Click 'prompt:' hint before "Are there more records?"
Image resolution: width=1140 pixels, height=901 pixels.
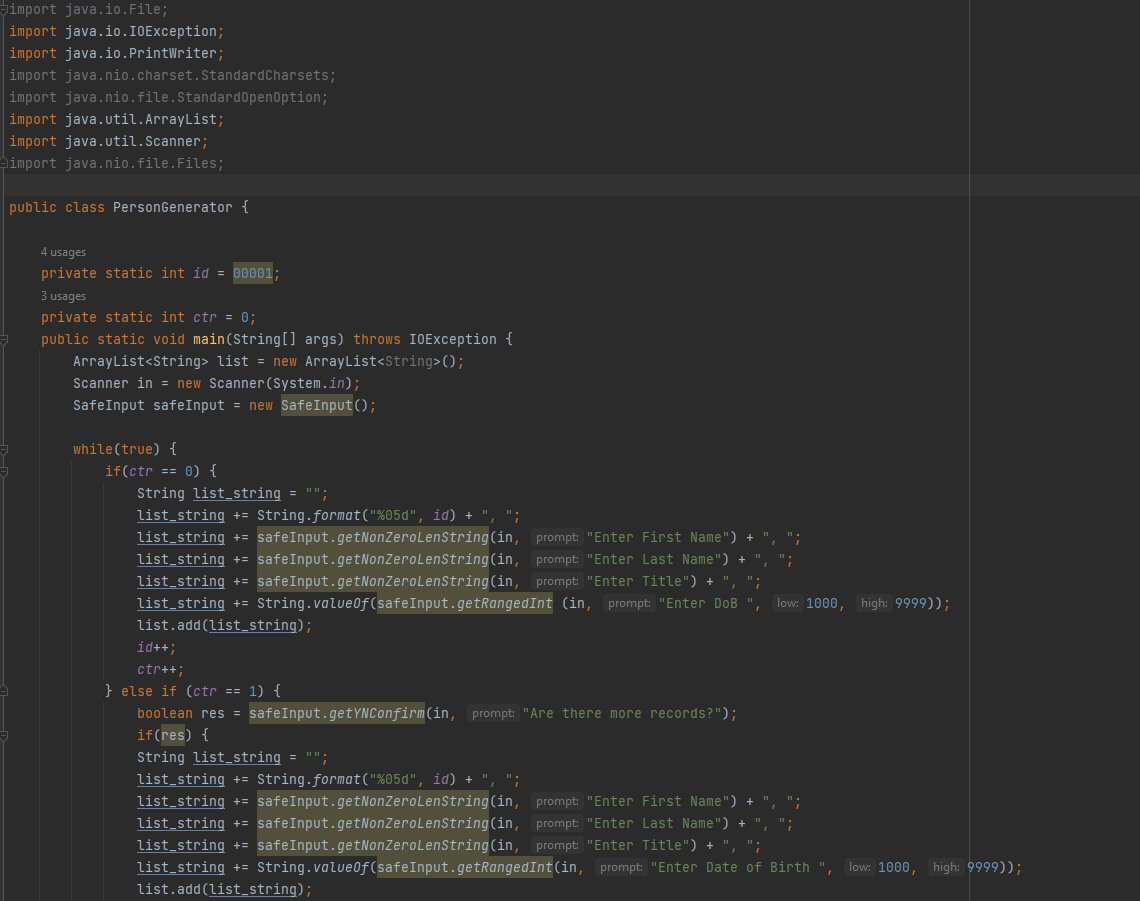tap(493, 713)
